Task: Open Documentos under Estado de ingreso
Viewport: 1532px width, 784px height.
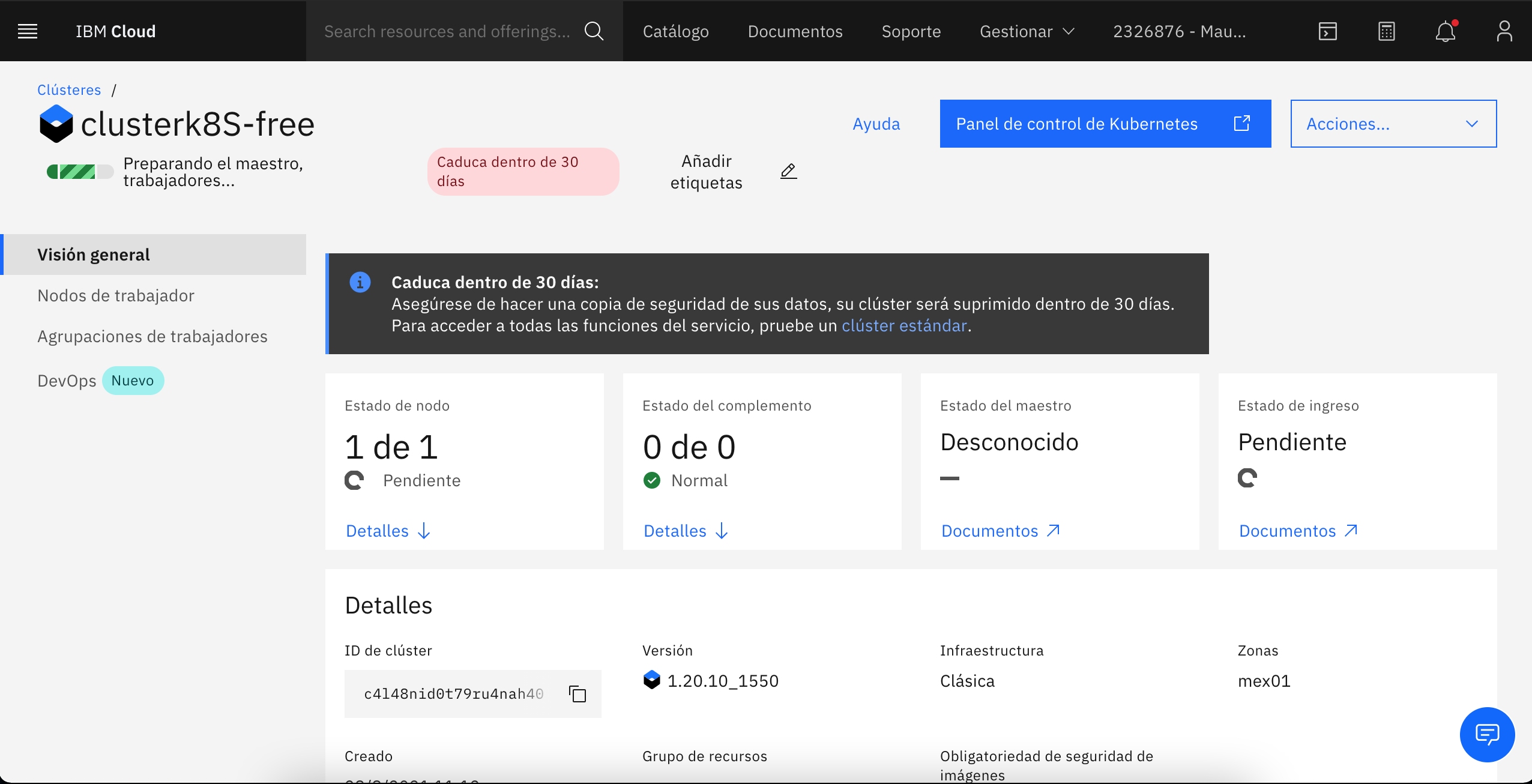Action: click(1298, 531)
